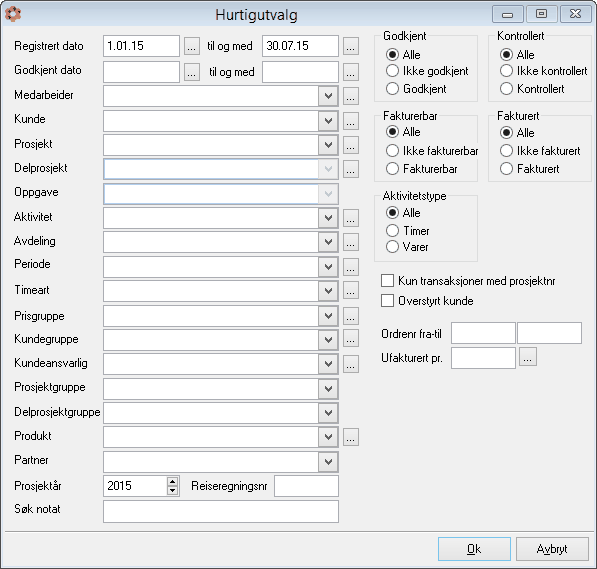Screen dimensions: 597x569
Task: Click the Registrert dato start field (1.01.15)
Action: 141,46
